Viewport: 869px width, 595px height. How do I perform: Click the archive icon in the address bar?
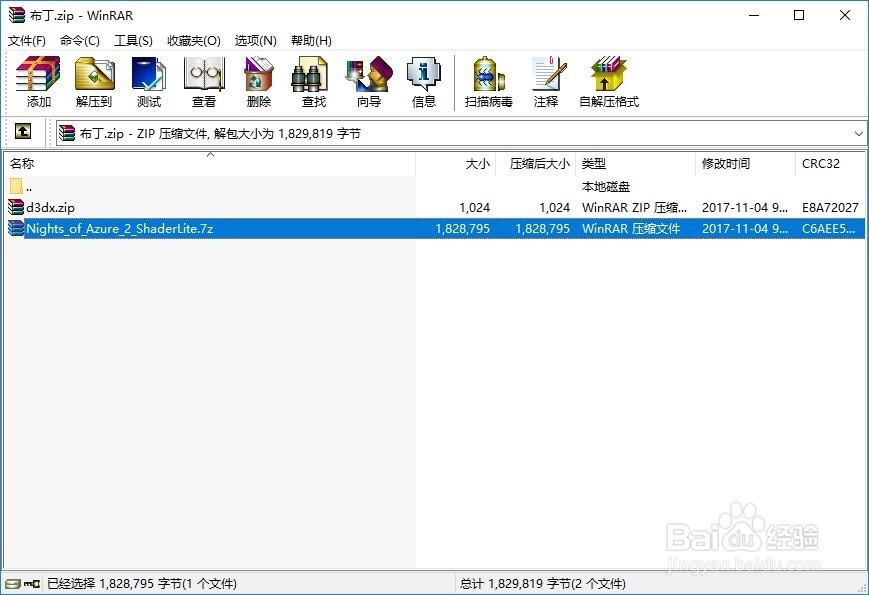67,133
